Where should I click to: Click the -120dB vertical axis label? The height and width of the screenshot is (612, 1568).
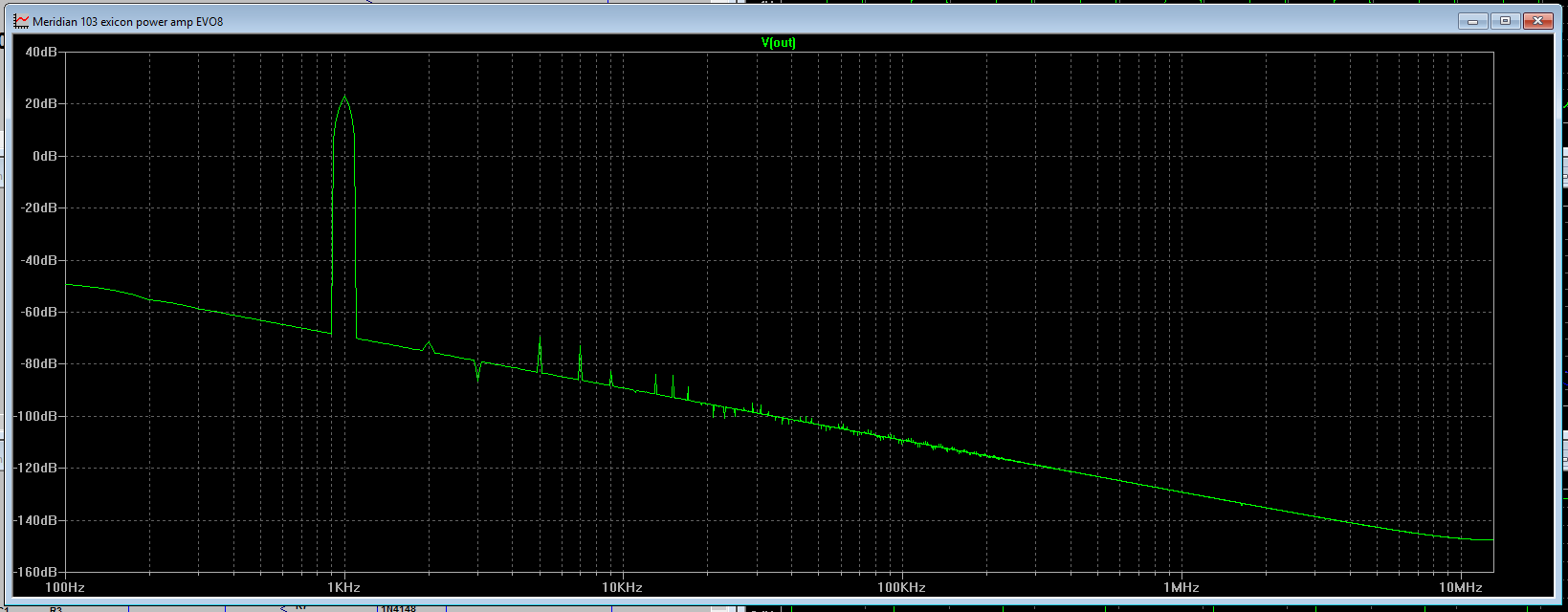(x=36, y=468)
